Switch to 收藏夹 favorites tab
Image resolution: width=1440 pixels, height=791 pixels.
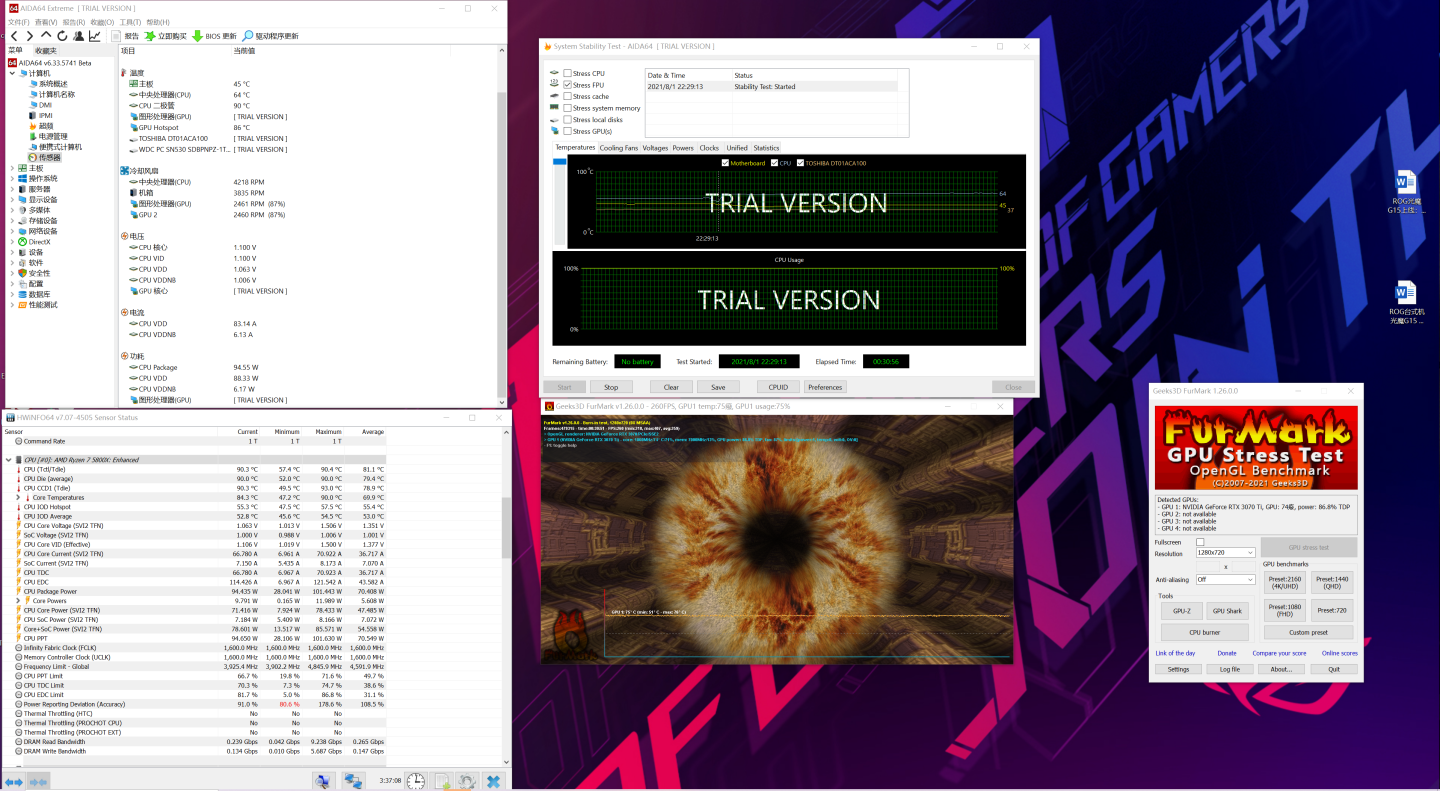pyautogui.click(x=46, y=50)
